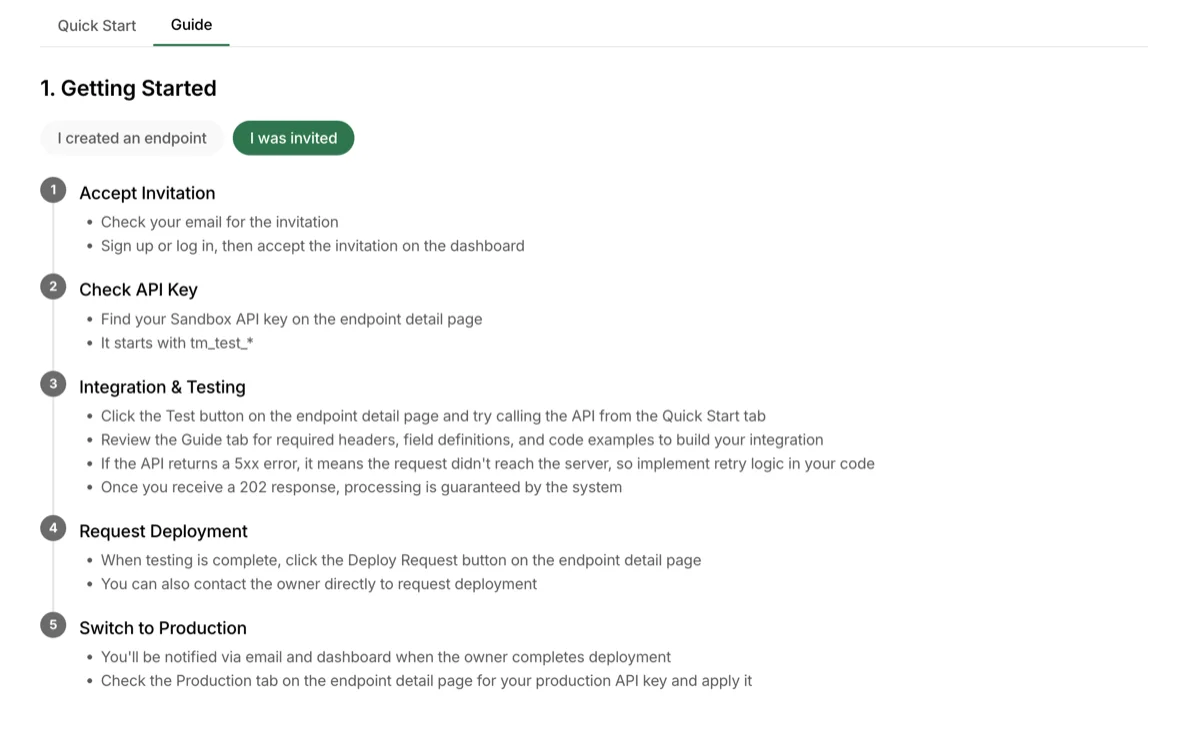Image resolution: width=1200 pixels, height=745 pixels.
Task: Click the 'Switch to Production' step title
Action: [x=163, y=628]
